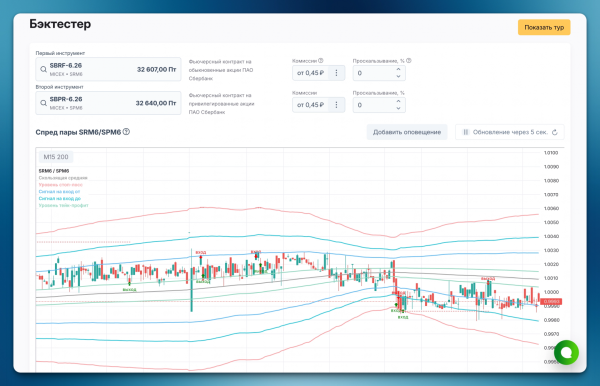Increase the first instrument slippage with the up arrow
600x386 pixels.
click(x=398, y=70)
